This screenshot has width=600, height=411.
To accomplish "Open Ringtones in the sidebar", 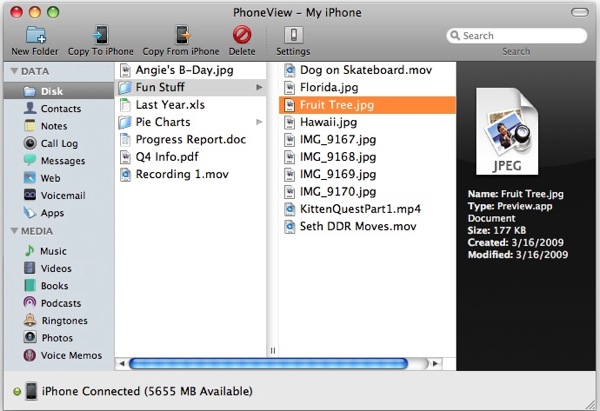I will pyautogui.click(x=59, y=321).
